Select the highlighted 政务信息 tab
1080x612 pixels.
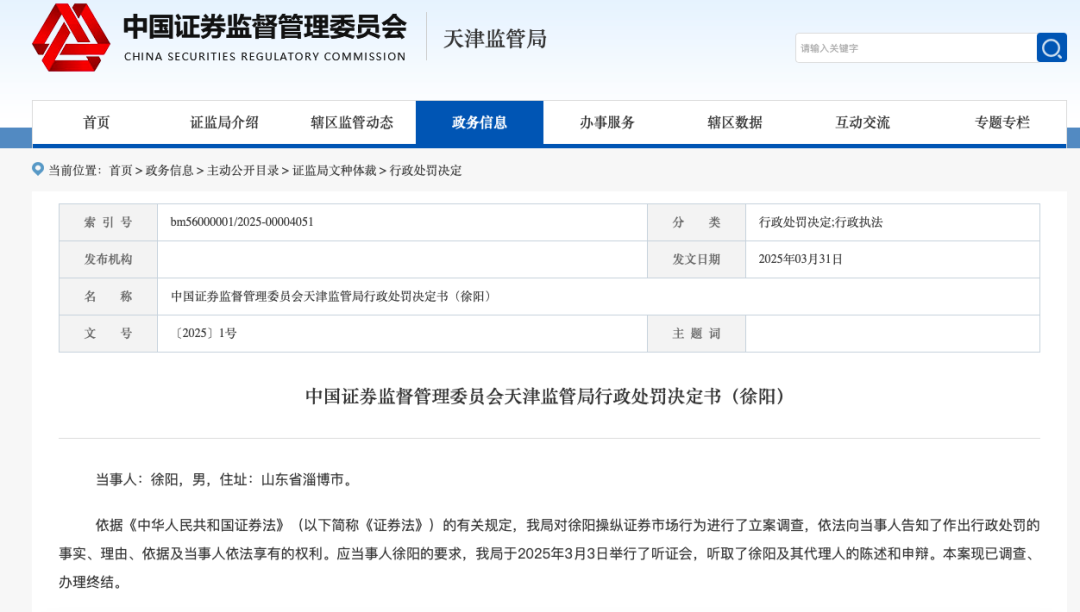pos(479,122)
